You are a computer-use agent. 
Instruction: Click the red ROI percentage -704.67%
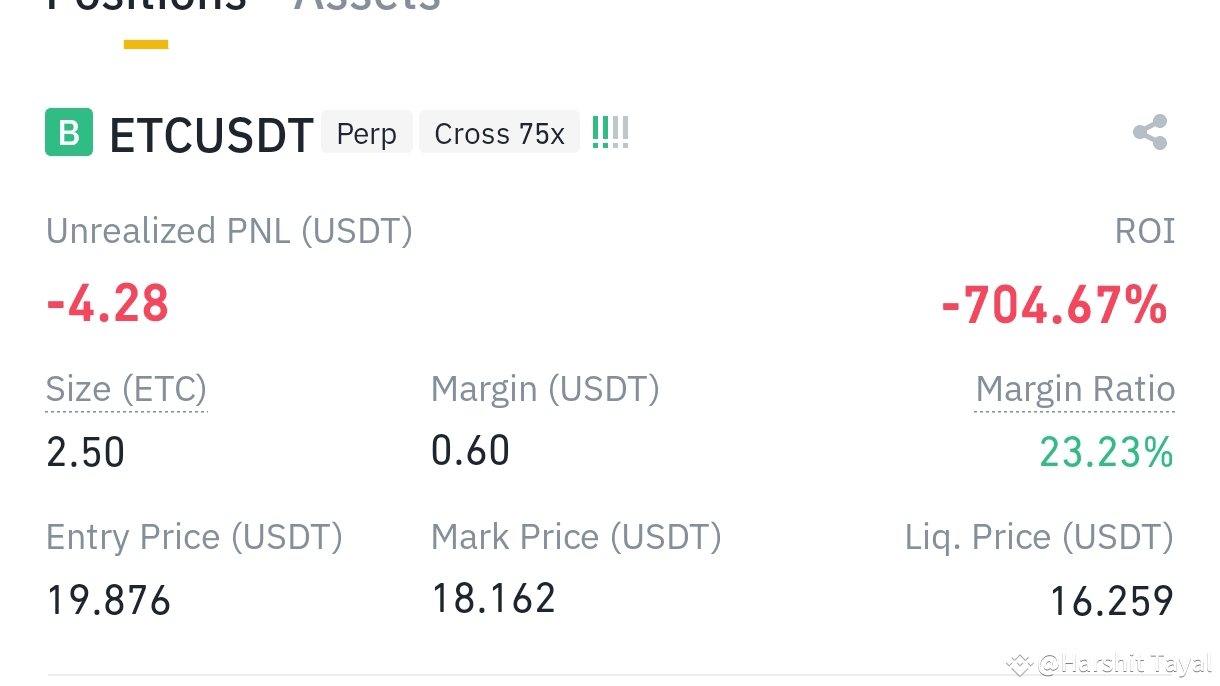point(1054,303)
